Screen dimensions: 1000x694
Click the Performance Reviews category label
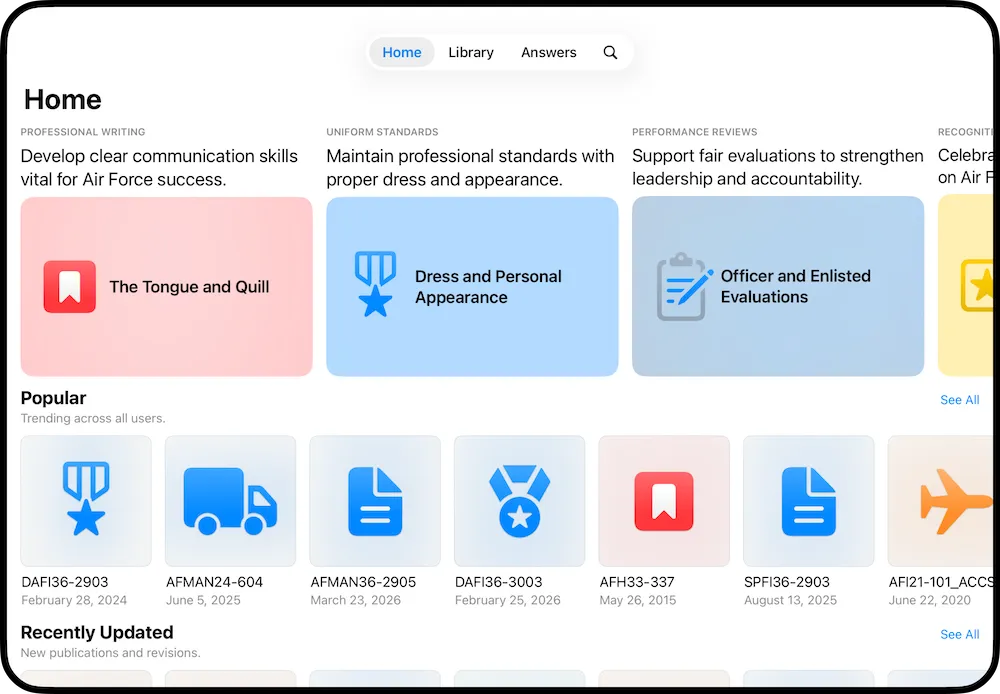pyautogui.click(x=695, y=132)
